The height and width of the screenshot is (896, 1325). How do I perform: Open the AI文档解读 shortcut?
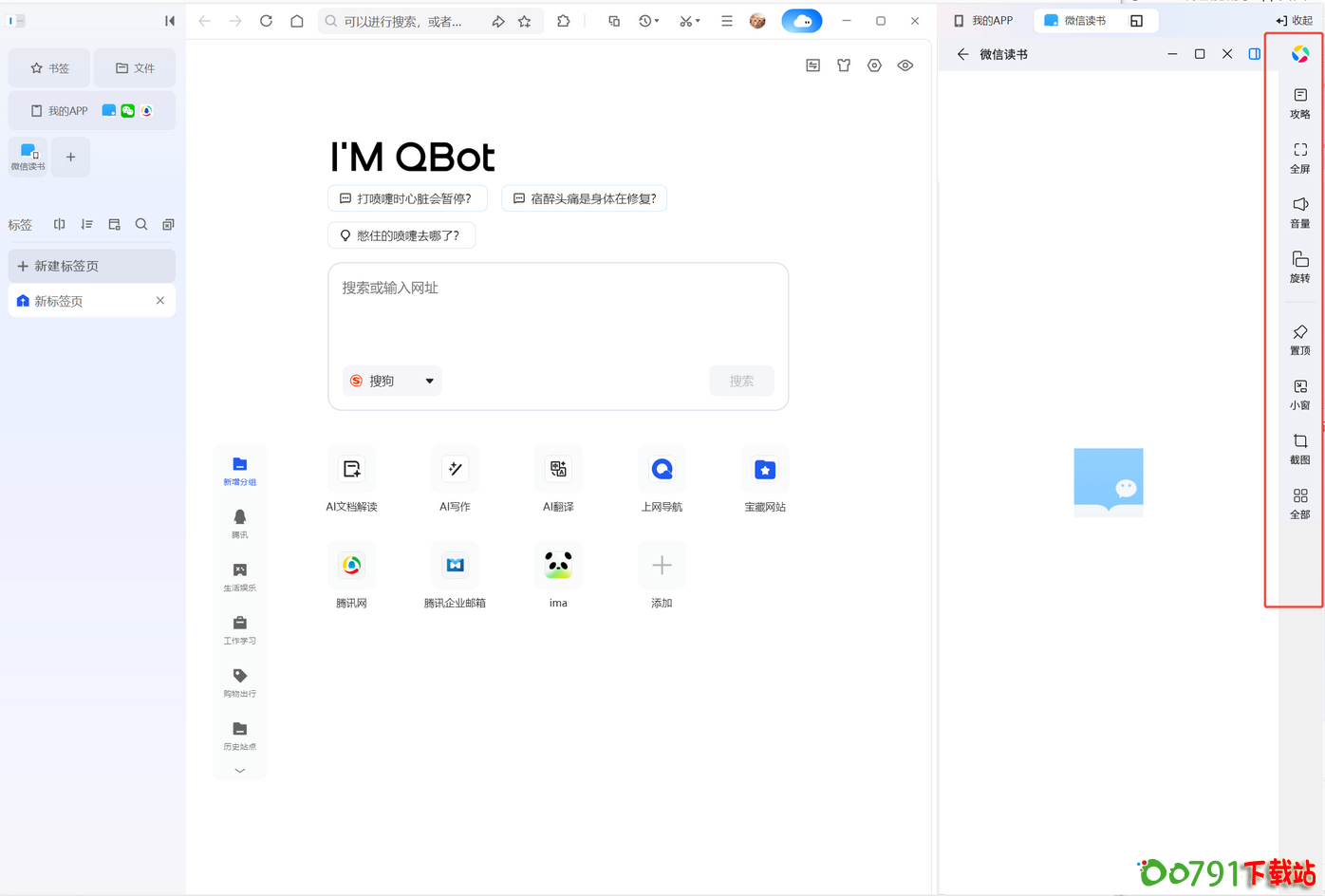click(x=351, y=470)
